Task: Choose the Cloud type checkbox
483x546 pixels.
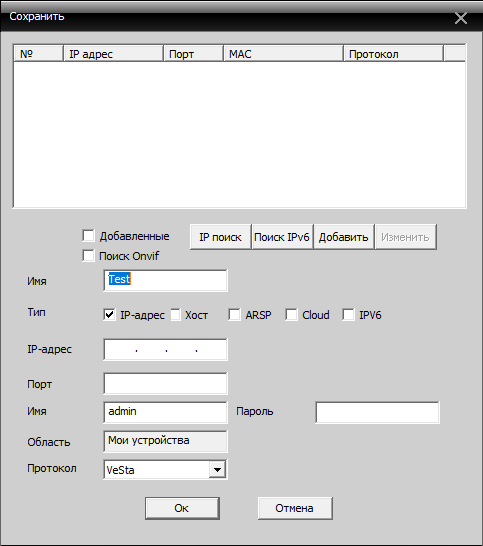Action: point(291,314)
